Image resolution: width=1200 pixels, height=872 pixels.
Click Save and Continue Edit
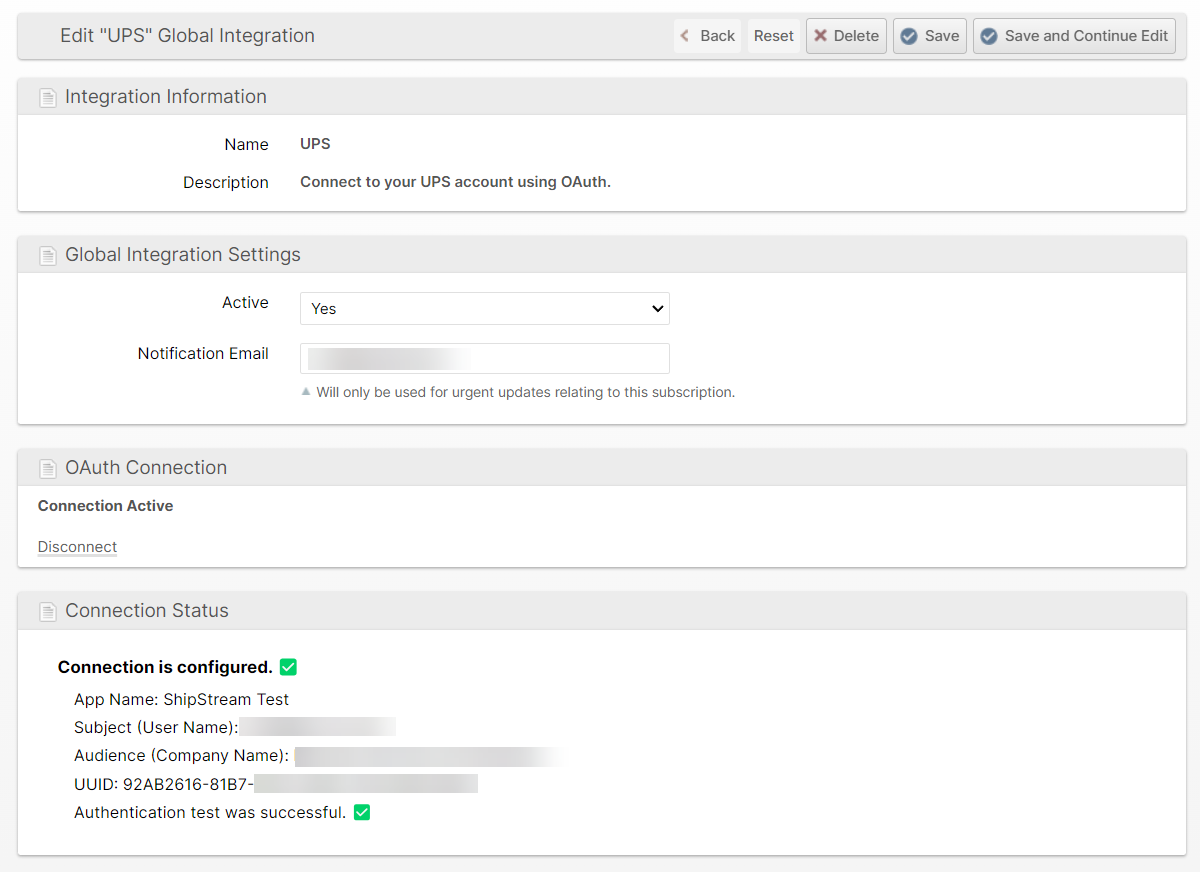(x=1074, y=36)
